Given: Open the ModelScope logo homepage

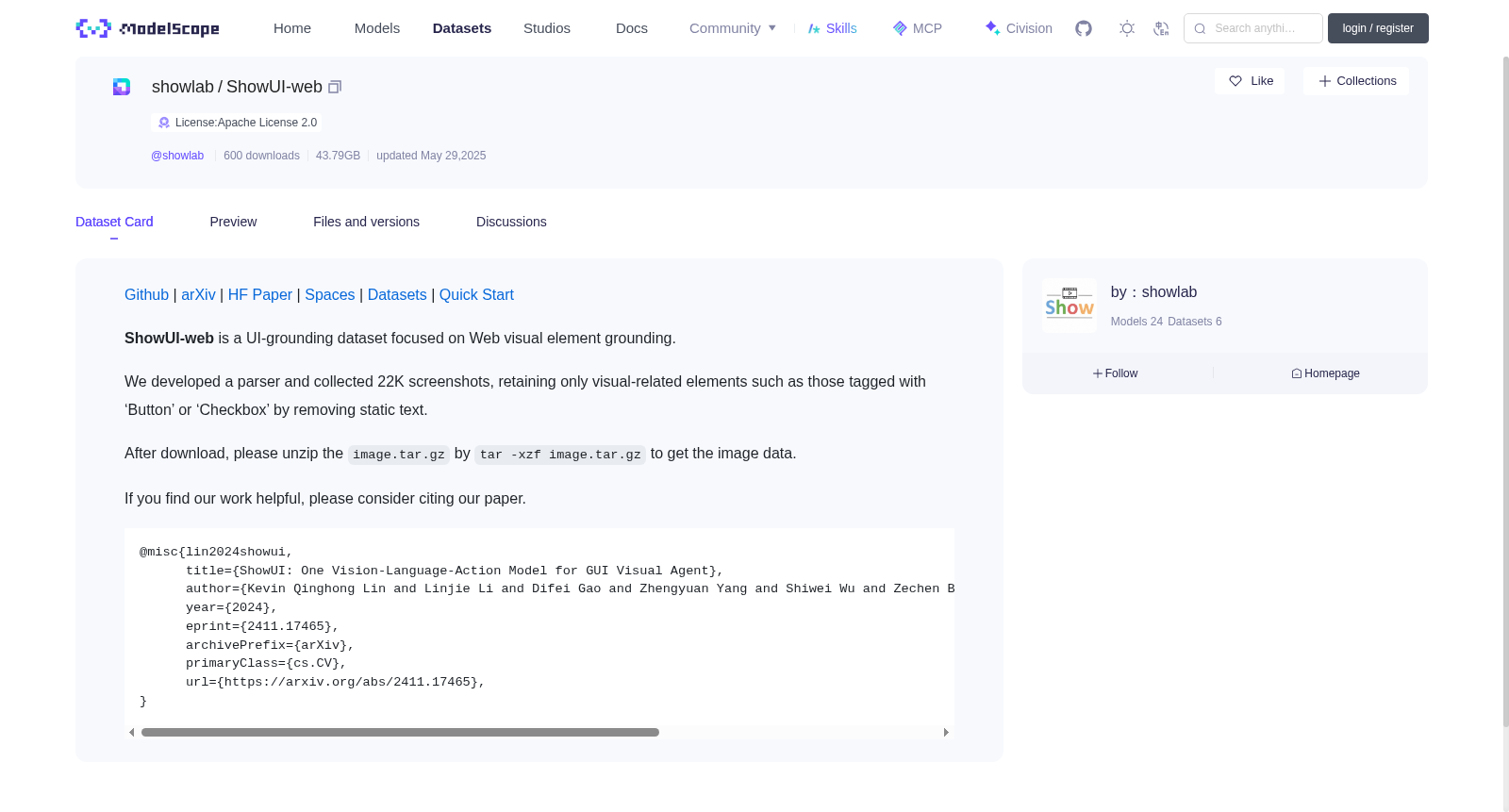Looking at the screenshot, I should click(x=147, y=28).
